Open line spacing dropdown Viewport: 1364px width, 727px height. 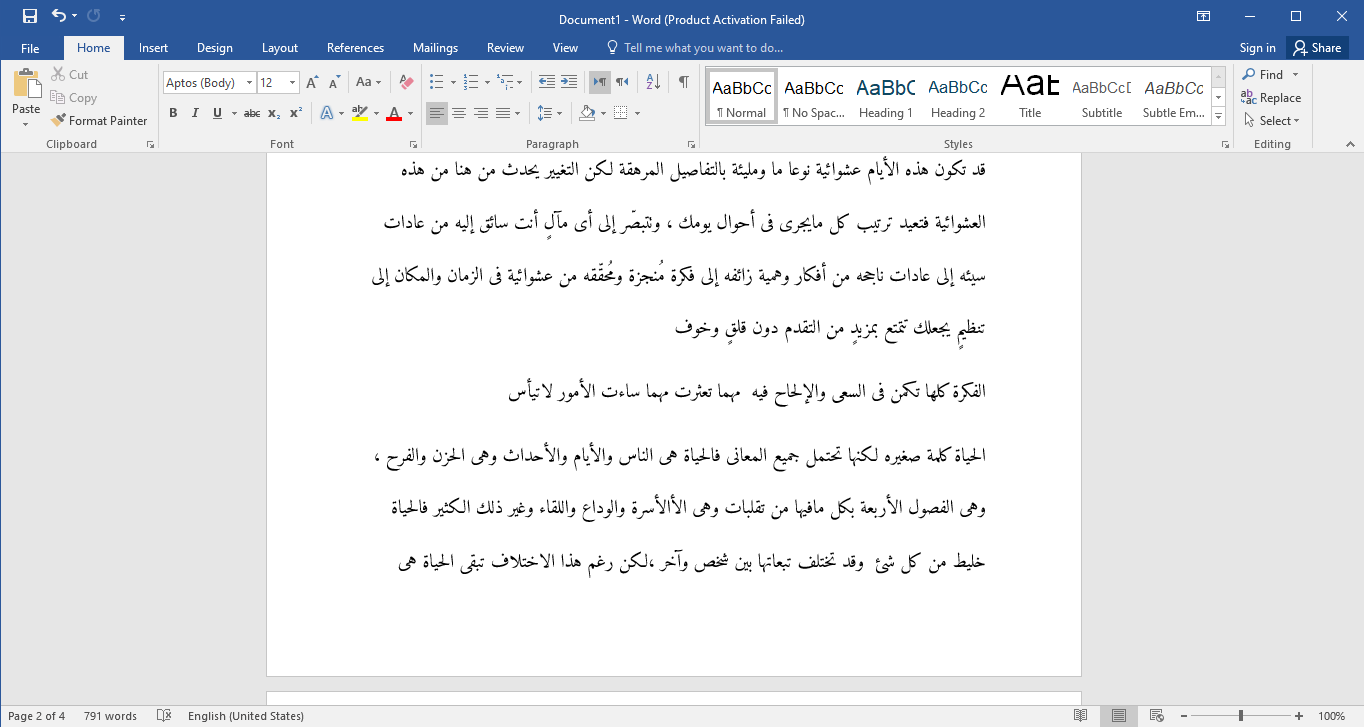coord(560,113)
